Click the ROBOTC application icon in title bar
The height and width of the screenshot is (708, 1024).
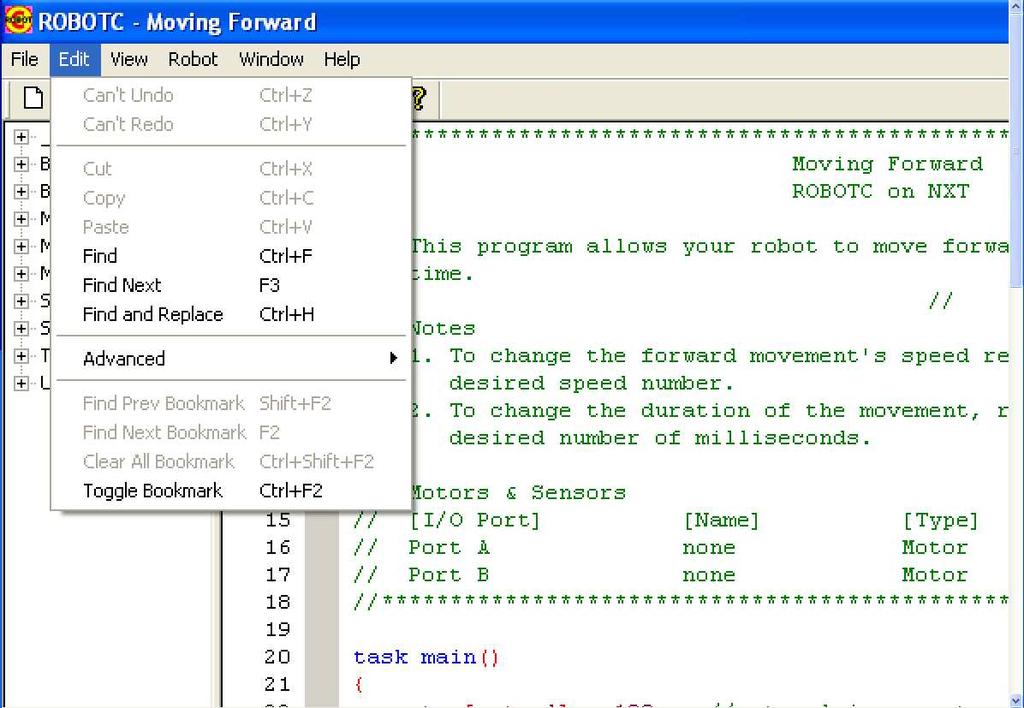point(18,20)
